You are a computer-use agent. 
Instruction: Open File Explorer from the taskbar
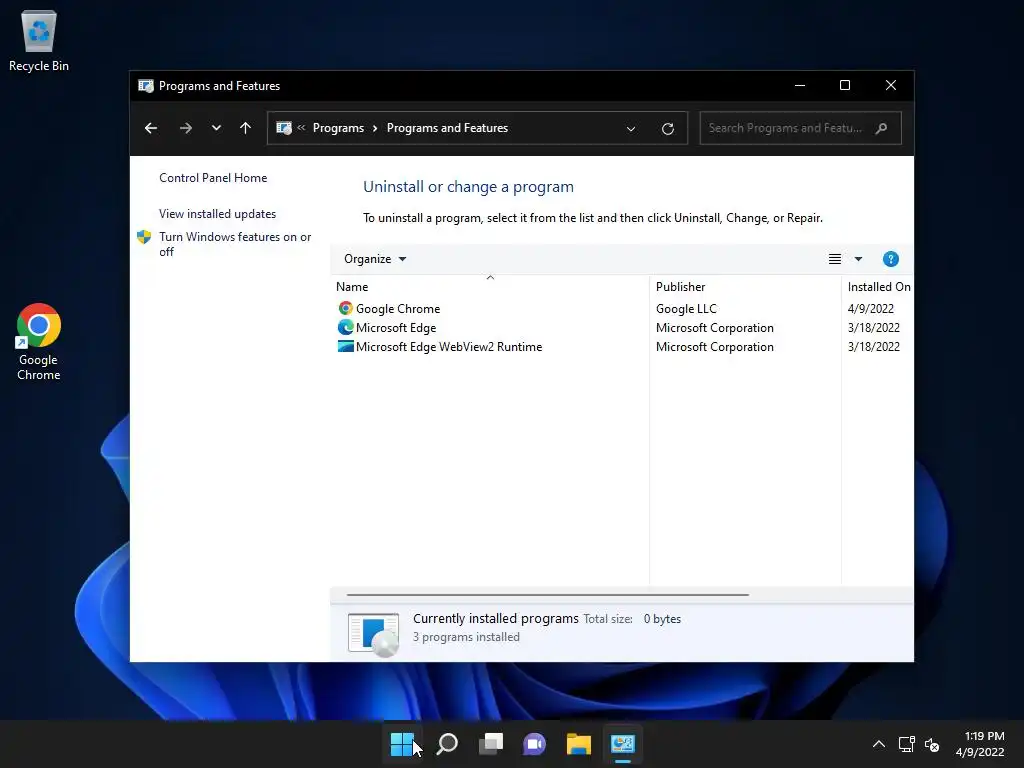pos(579,744)
